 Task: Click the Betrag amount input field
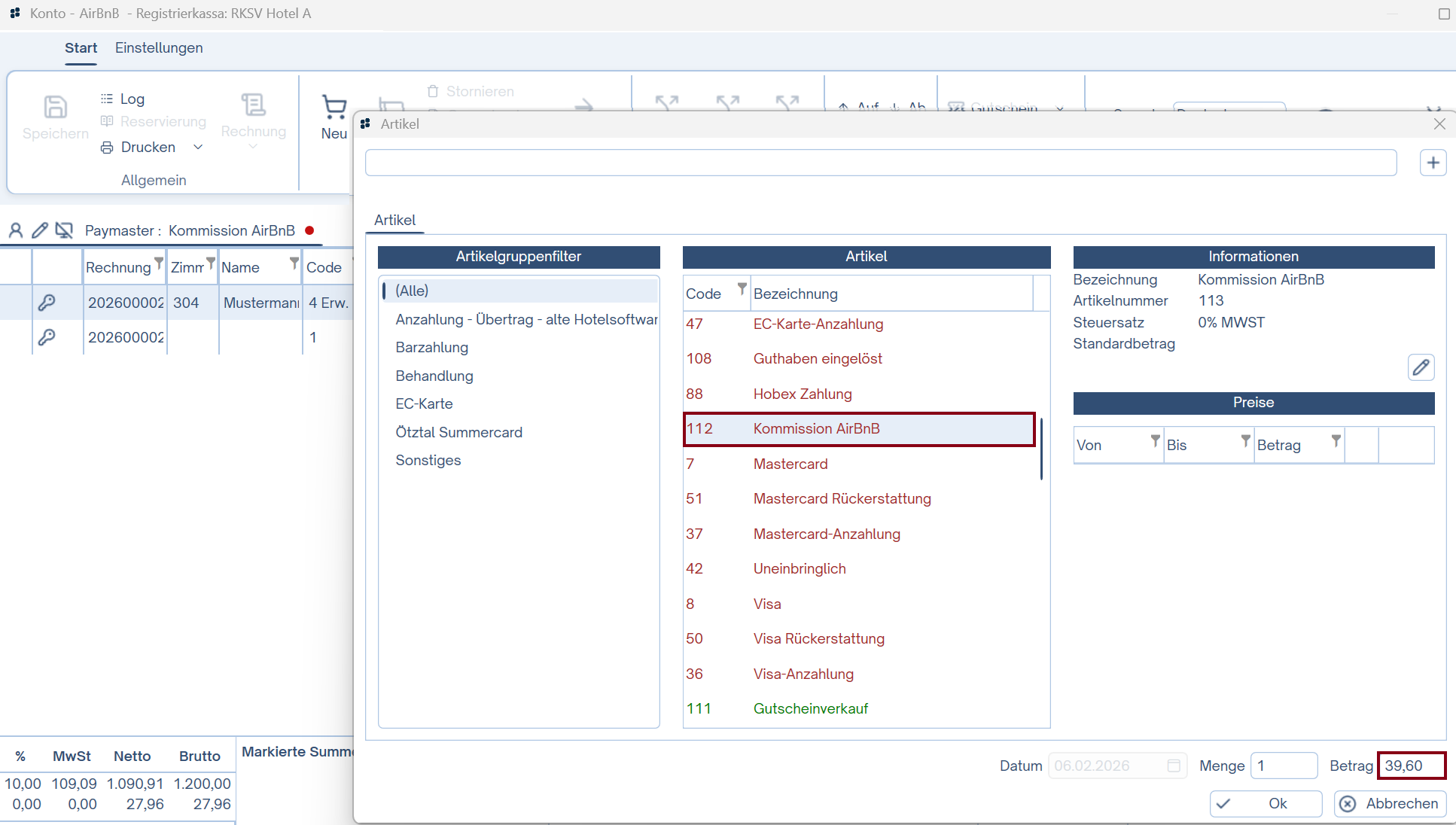[1410, 766]
